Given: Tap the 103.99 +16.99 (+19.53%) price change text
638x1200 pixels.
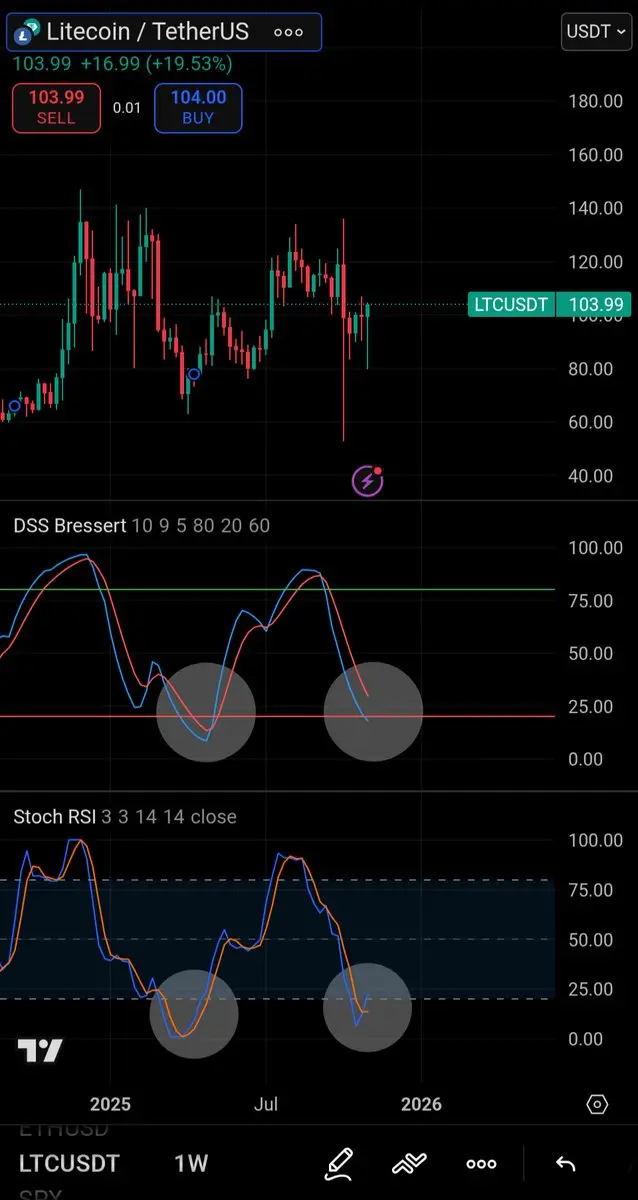Looking at the screenshot, I should point(122,65).
